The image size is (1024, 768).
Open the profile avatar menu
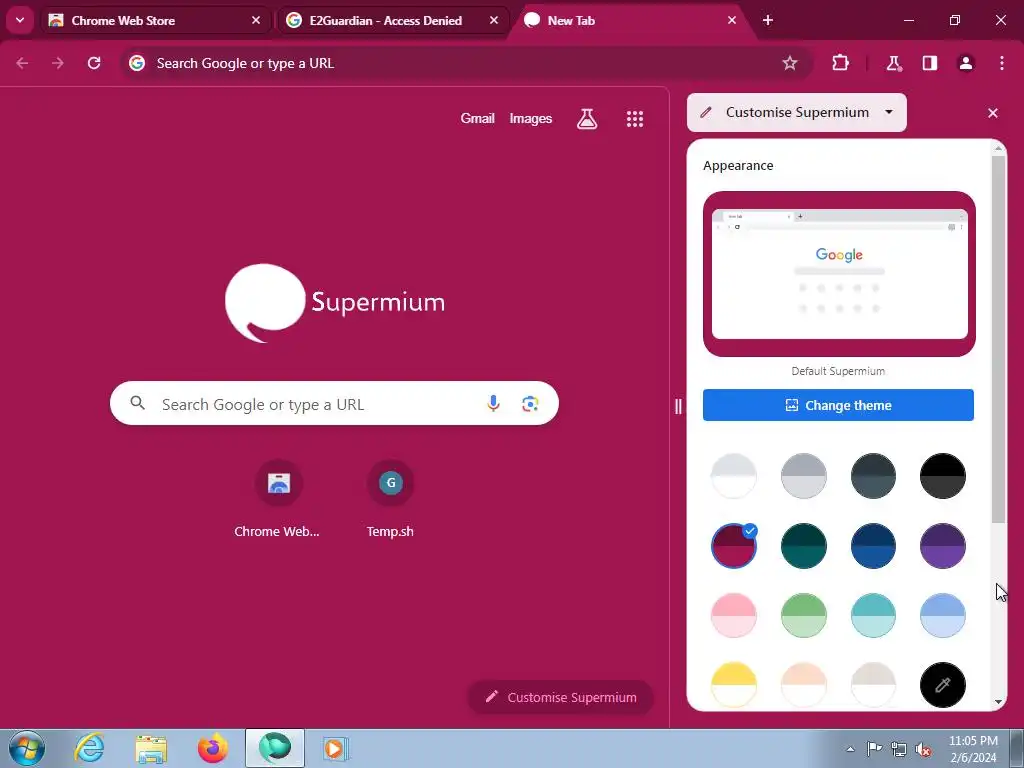(x=966, y=63)
